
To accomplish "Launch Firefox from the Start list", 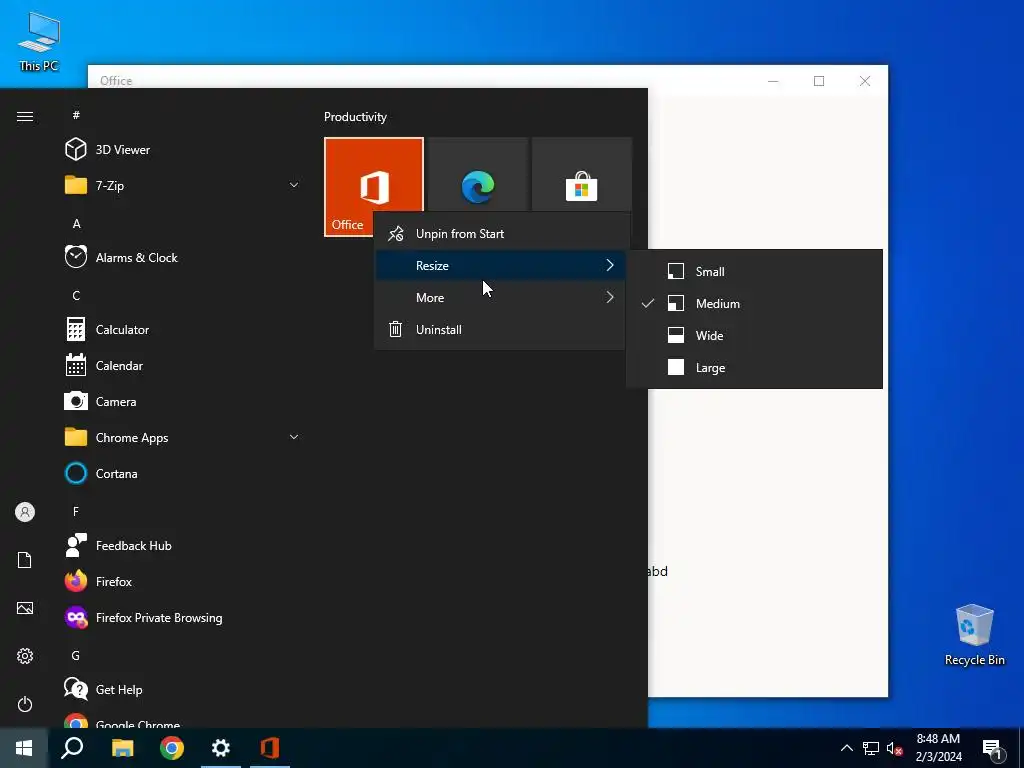I will click(183, 581).
